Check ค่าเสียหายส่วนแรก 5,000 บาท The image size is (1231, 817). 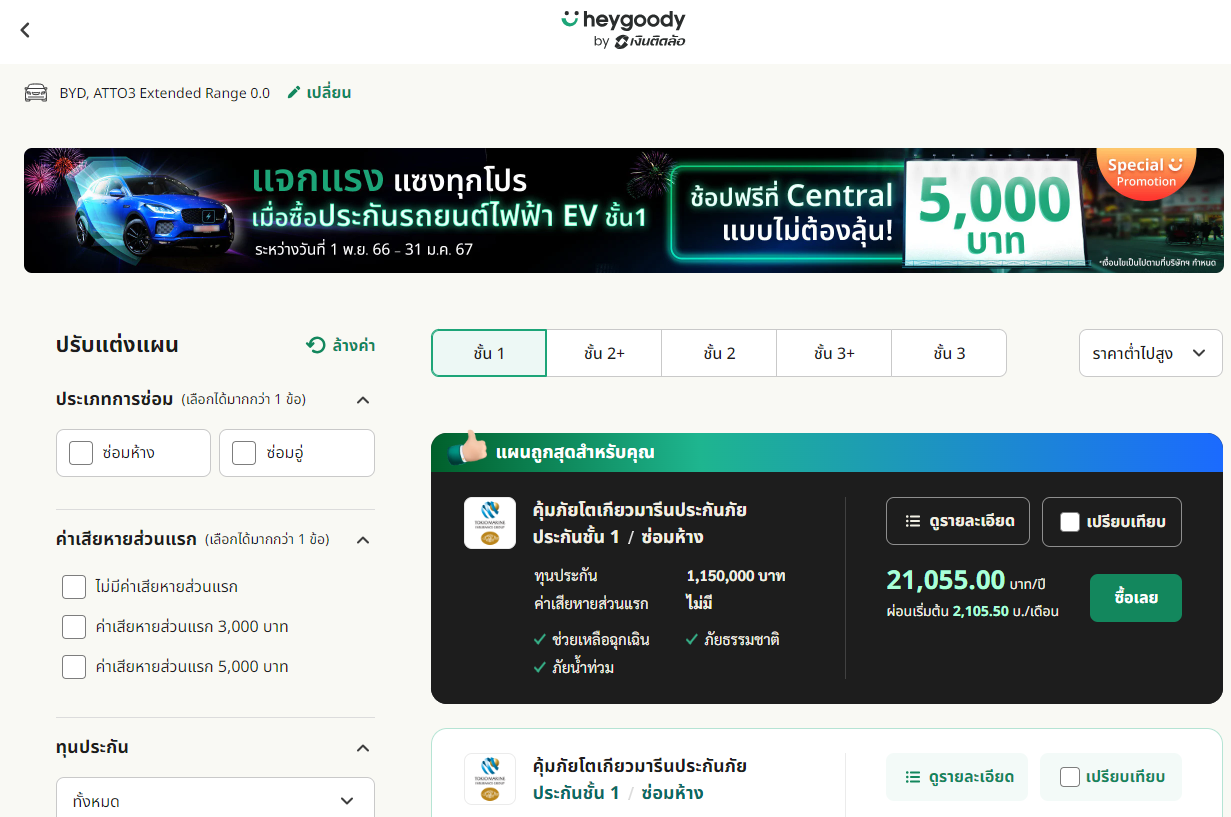coord(74,667)
